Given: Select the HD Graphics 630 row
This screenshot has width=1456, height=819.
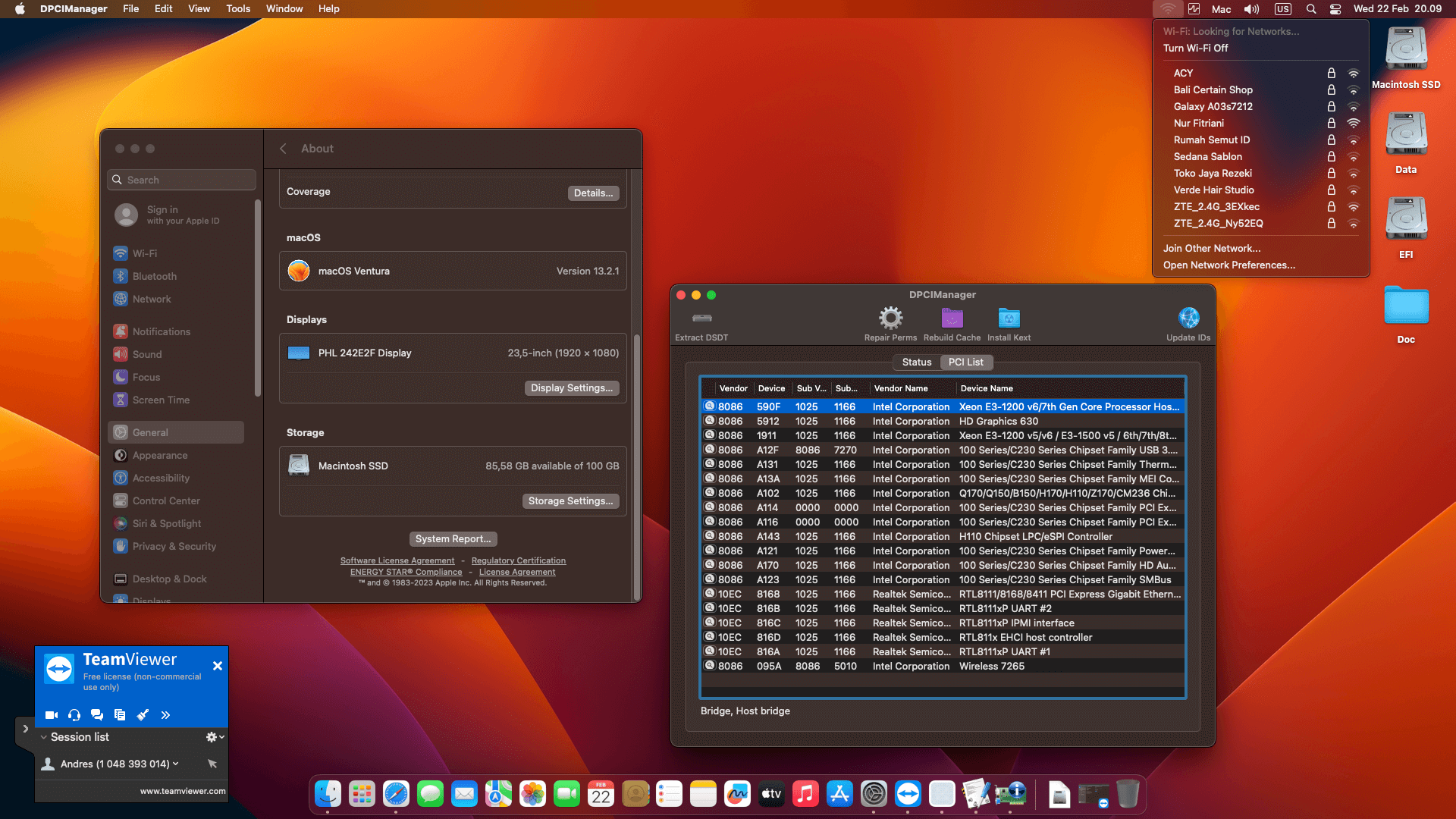Looking at the screenshot, I should tap(943, 422).
